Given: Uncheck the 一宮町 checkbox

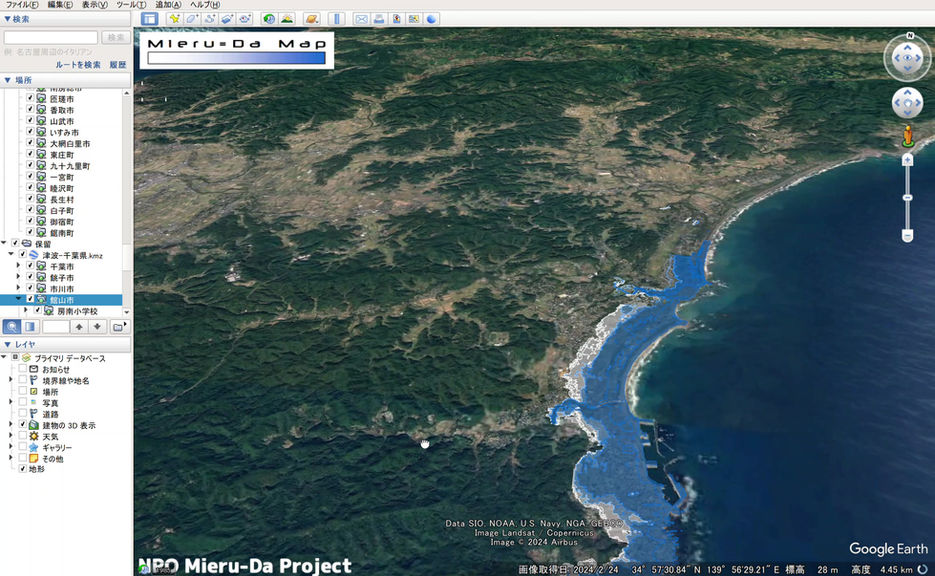Looking at the screenshot, I should 30,176.
